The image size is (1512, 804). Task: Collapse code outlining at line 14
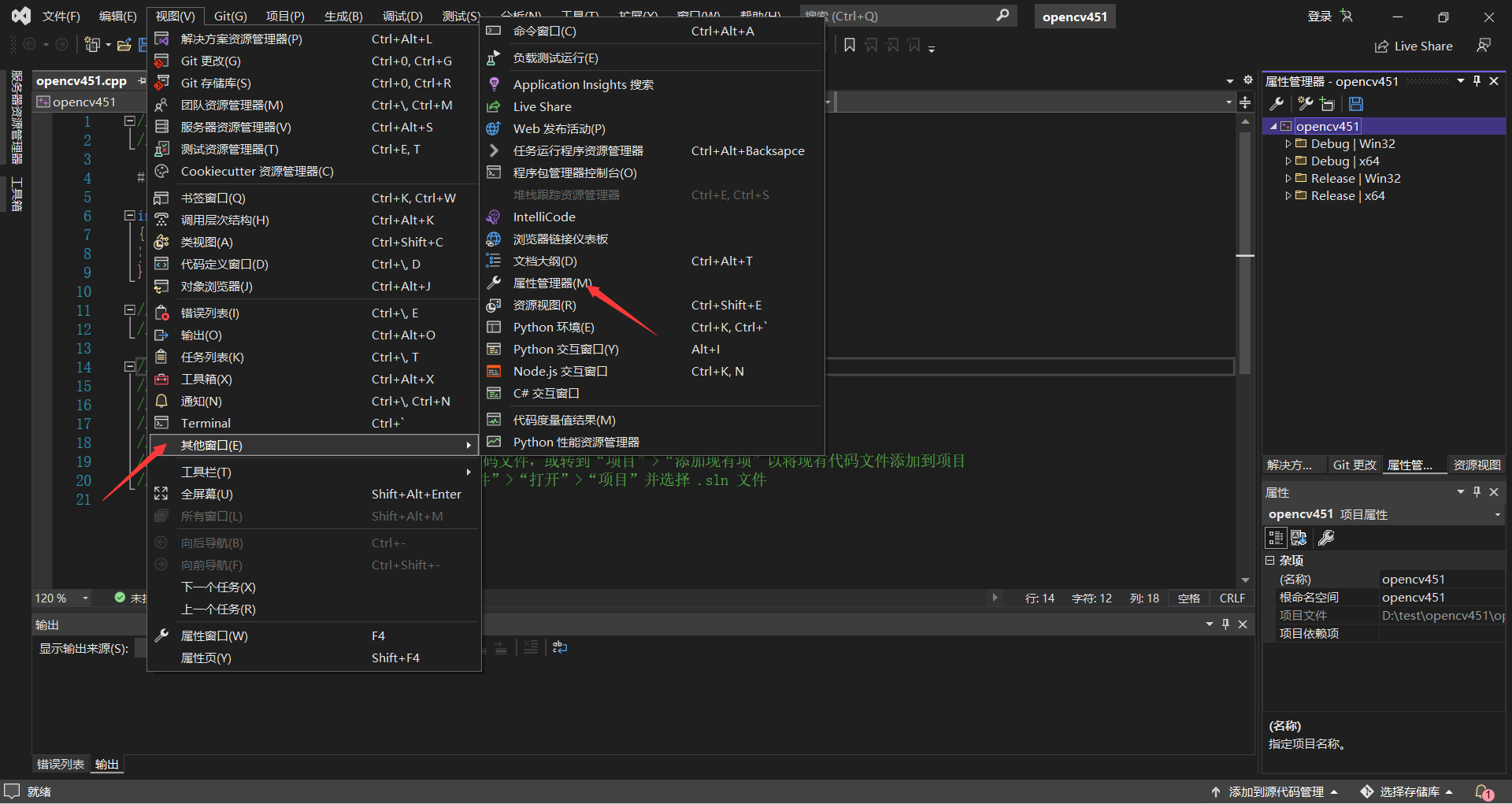click(x=130, y=367)
